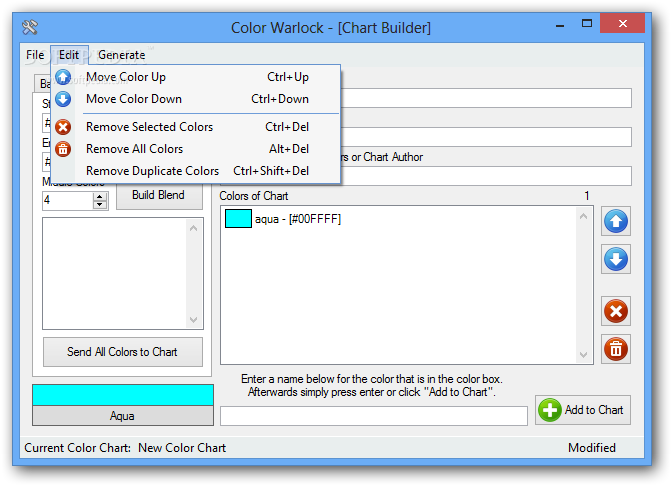Choose Remove All Colors menu entry
The image size is (672, 486).
pos(196,149)
